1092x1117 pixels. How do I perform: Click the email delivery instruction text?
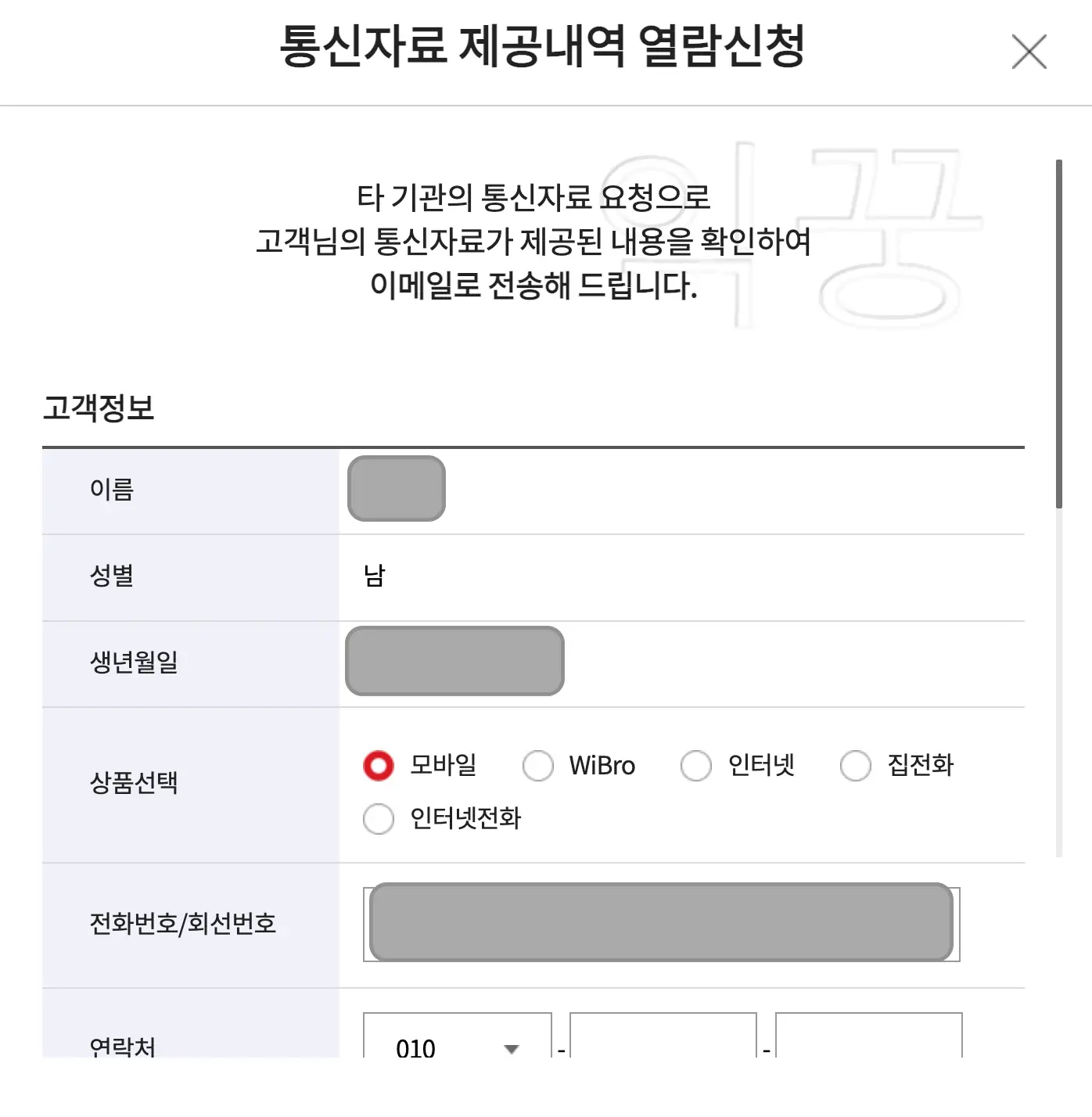coord(535,243)
